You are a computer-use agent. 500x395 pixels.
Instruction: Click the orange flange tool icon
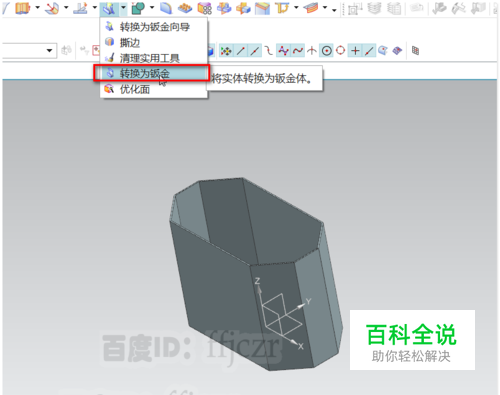tap(23, 8)
